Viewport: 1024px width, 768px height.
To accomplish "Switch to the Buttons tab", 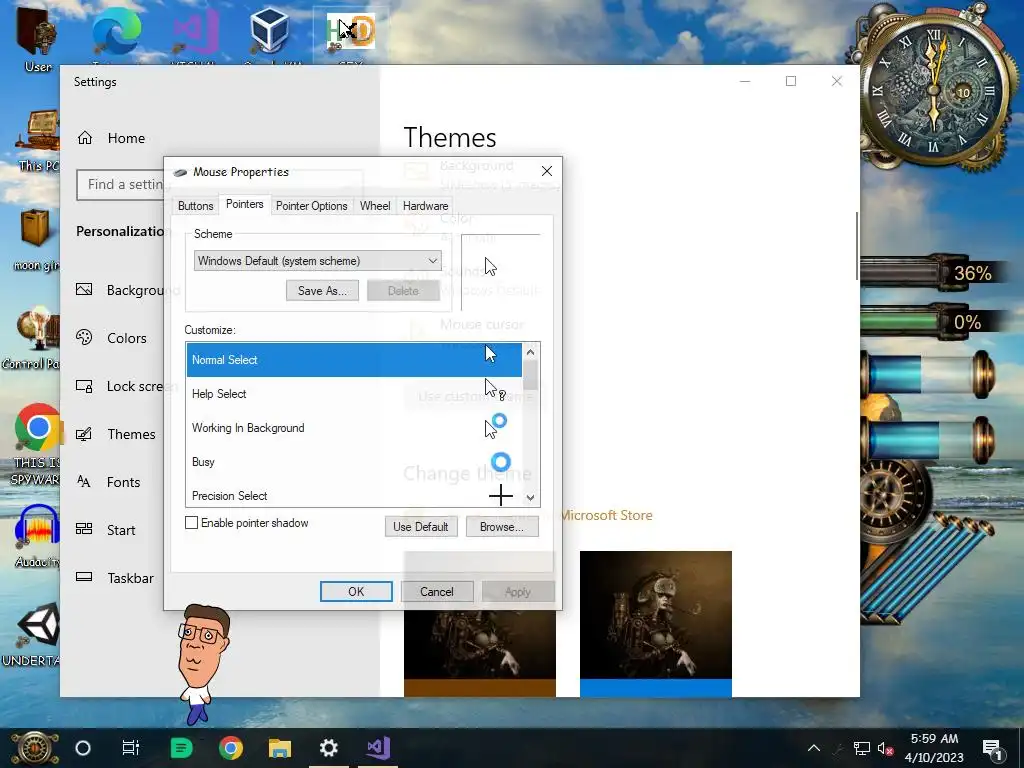I will point(195,206).
